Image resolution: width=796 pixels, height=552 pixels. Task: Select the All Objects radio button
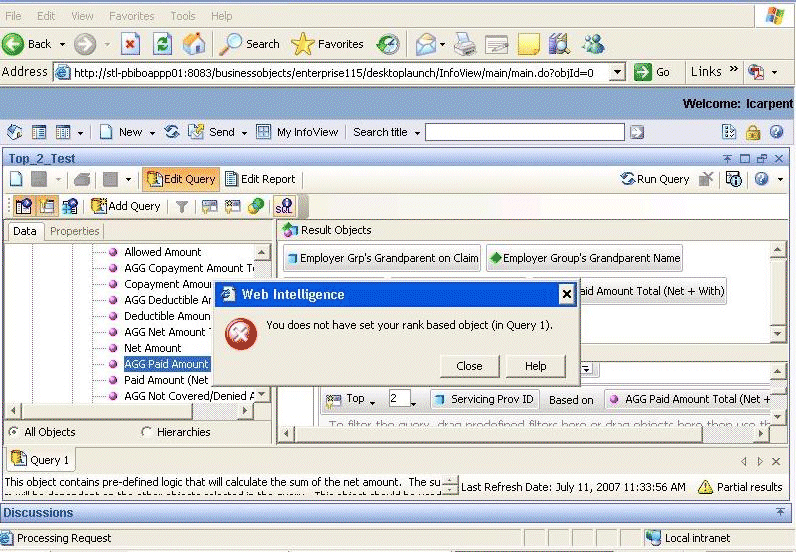pyautogui.click(x=13, y=432)
